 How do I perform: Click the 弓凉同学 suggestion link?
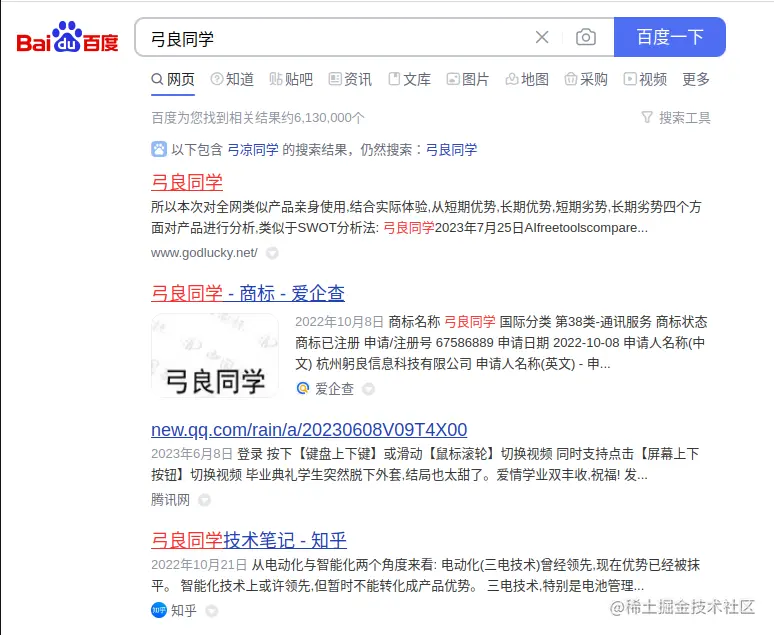point(253,150)
